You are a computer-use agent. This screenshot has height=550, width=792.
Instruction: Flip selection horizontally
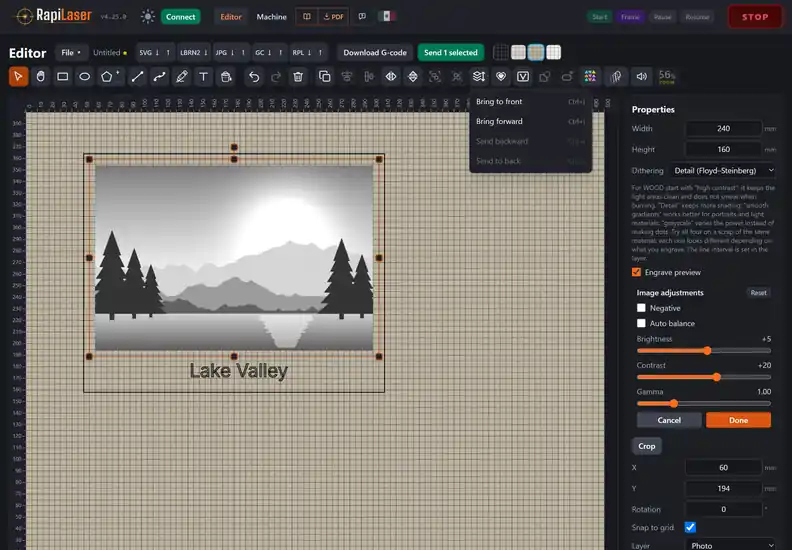391,77
